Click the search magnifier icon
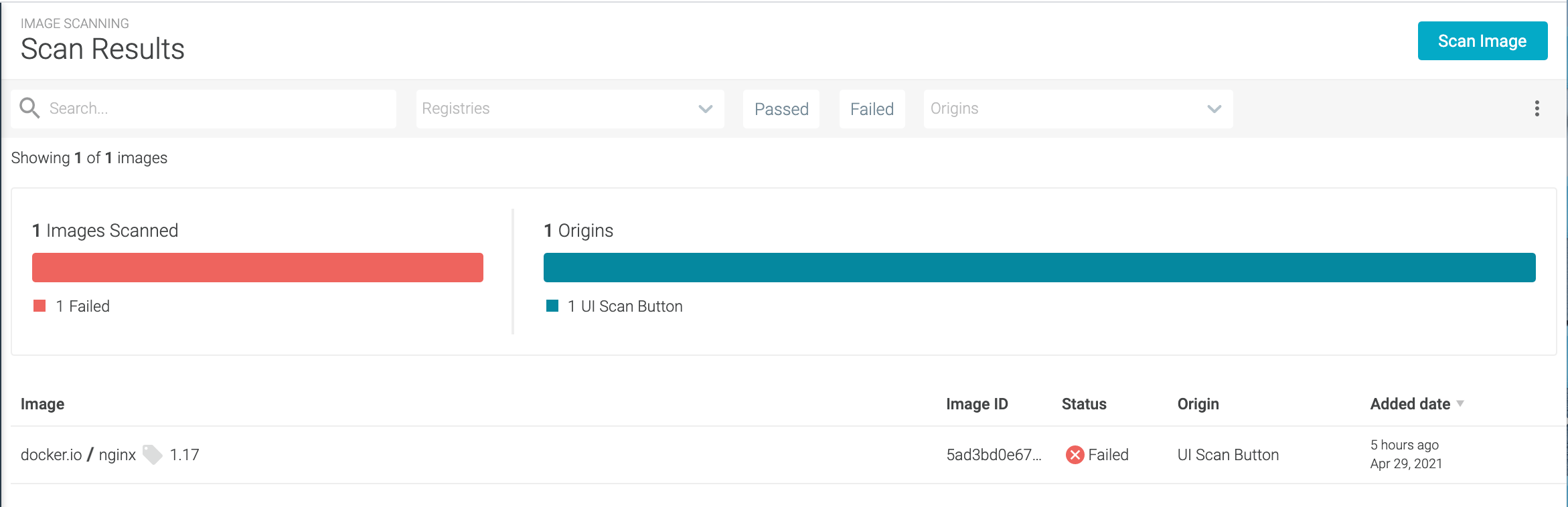The height and width of the screenshot is (507, 1568). click(x=29, y=108)
